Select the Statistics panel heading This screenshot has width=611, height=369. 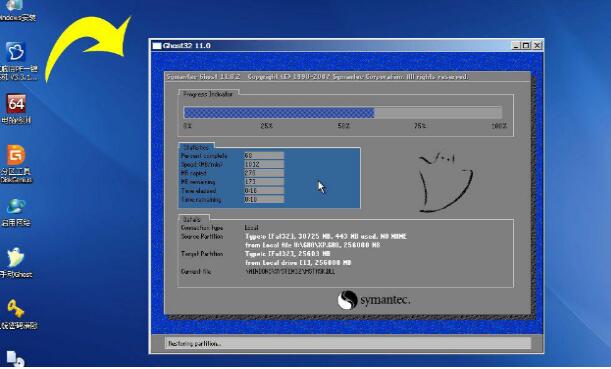click(x=196, y=147)
